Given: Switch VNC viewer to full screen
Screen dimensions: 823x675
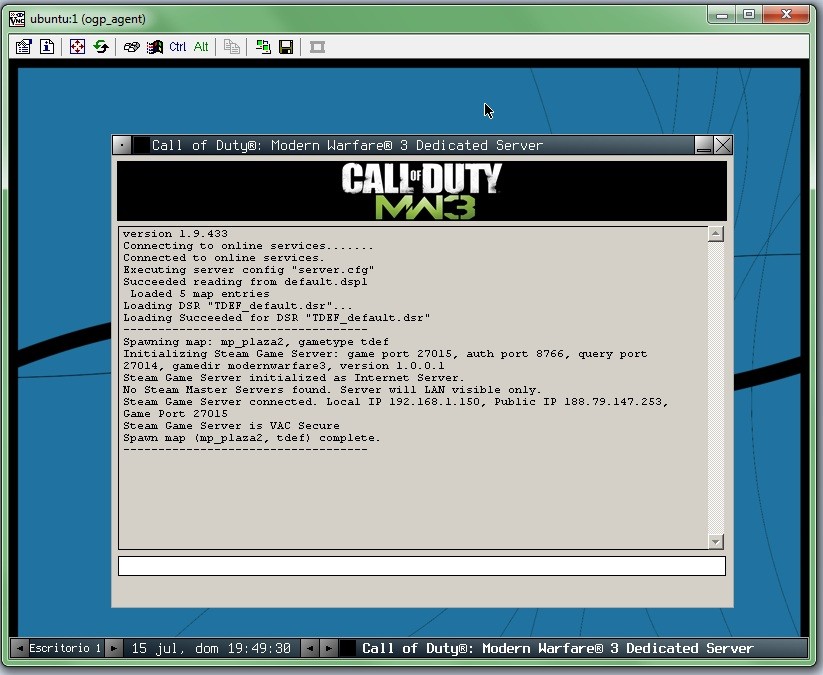Looking at the screenshot, I should pyautogui.click(x=77, y=47).
